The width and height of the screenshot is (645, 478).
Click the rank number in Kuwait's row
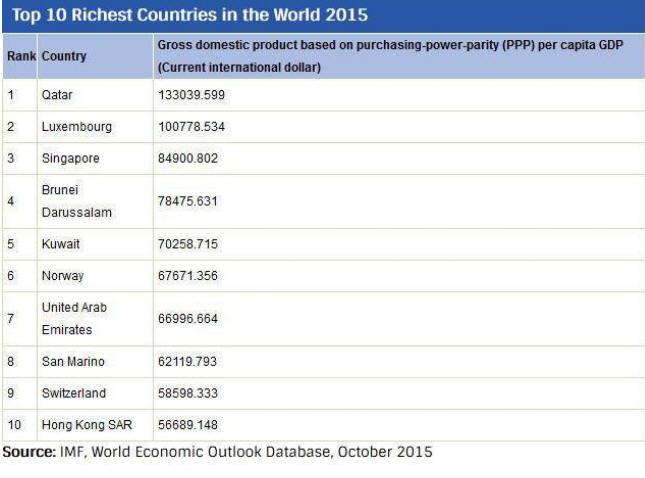11,244
